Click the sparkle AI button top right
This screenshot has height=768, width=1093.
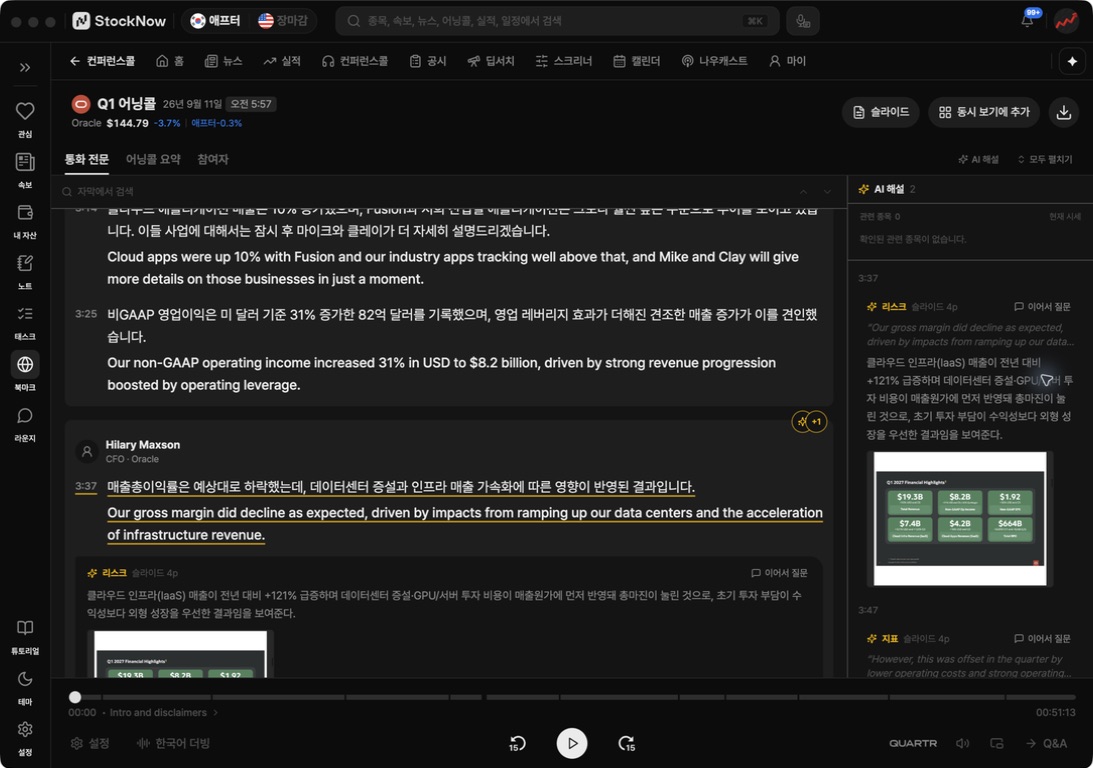point(1072,61)
